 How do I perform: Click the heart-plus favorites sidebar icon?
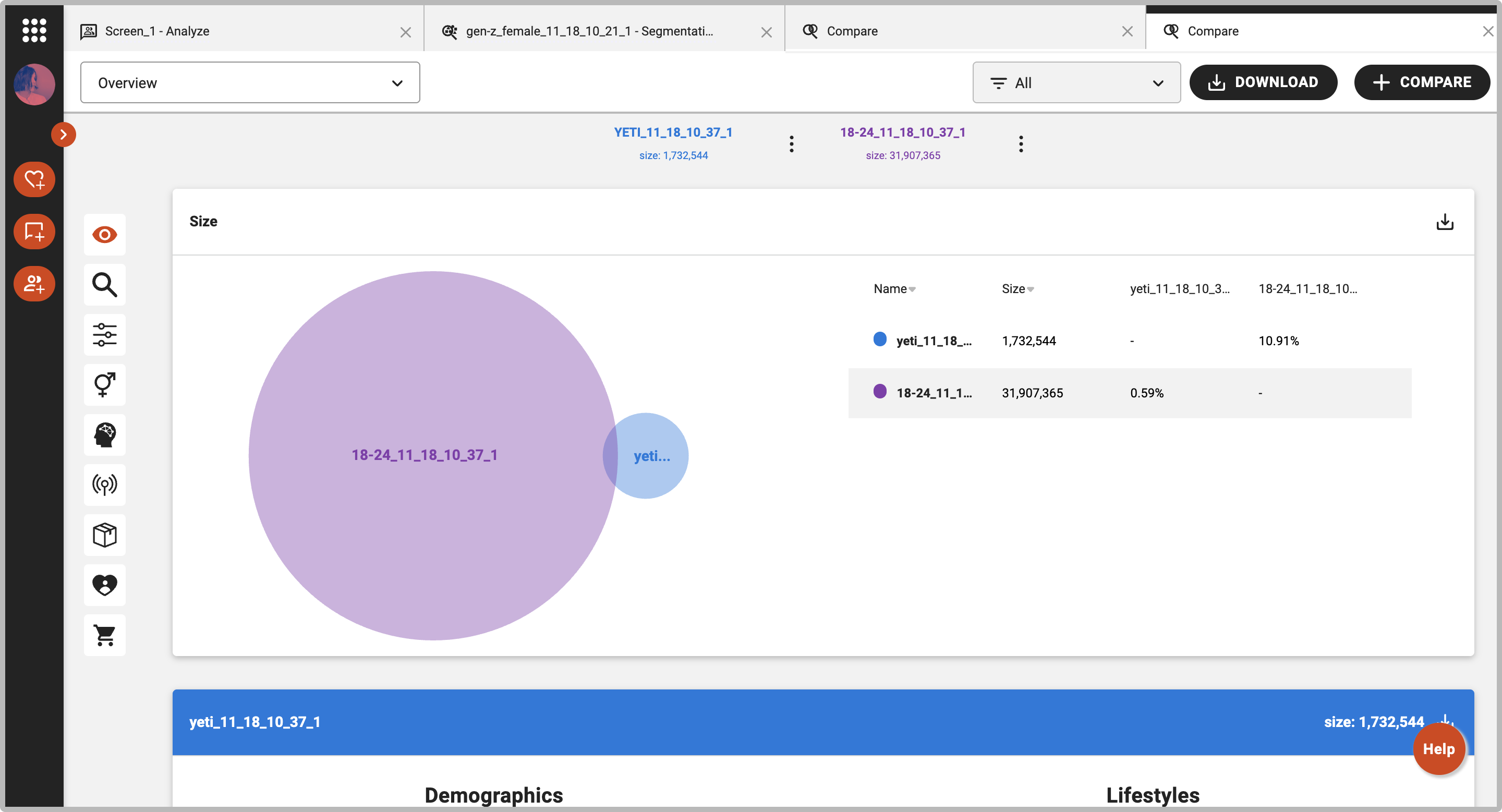34,179
